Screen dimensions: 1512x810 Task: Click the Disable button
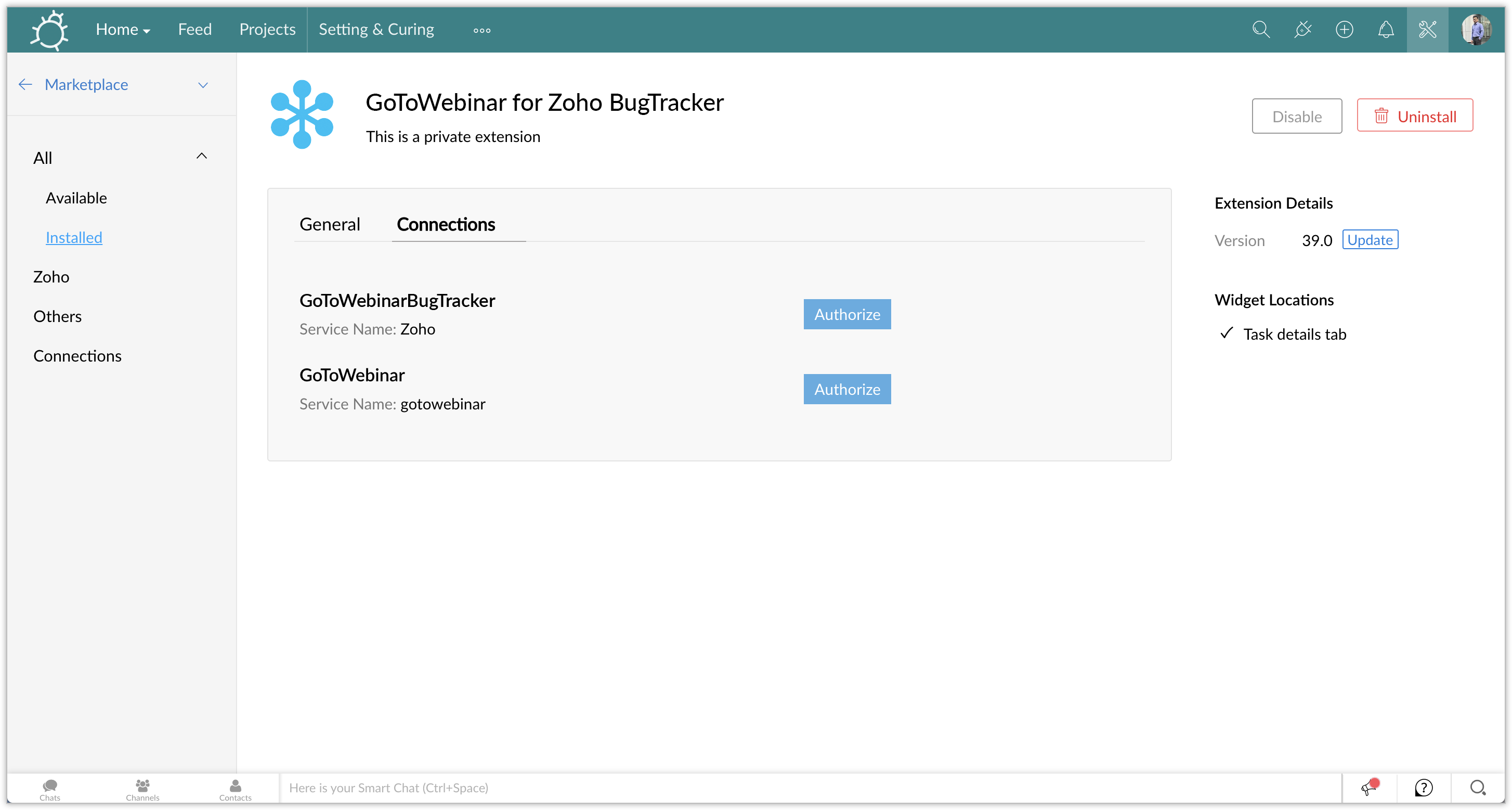(1297, 117)
